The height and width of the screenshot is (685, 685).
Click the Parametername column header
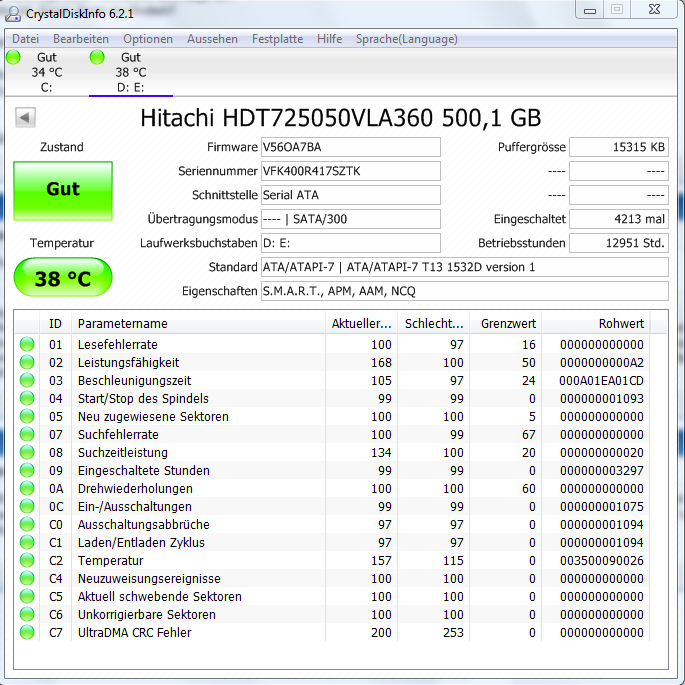point(199,323)
